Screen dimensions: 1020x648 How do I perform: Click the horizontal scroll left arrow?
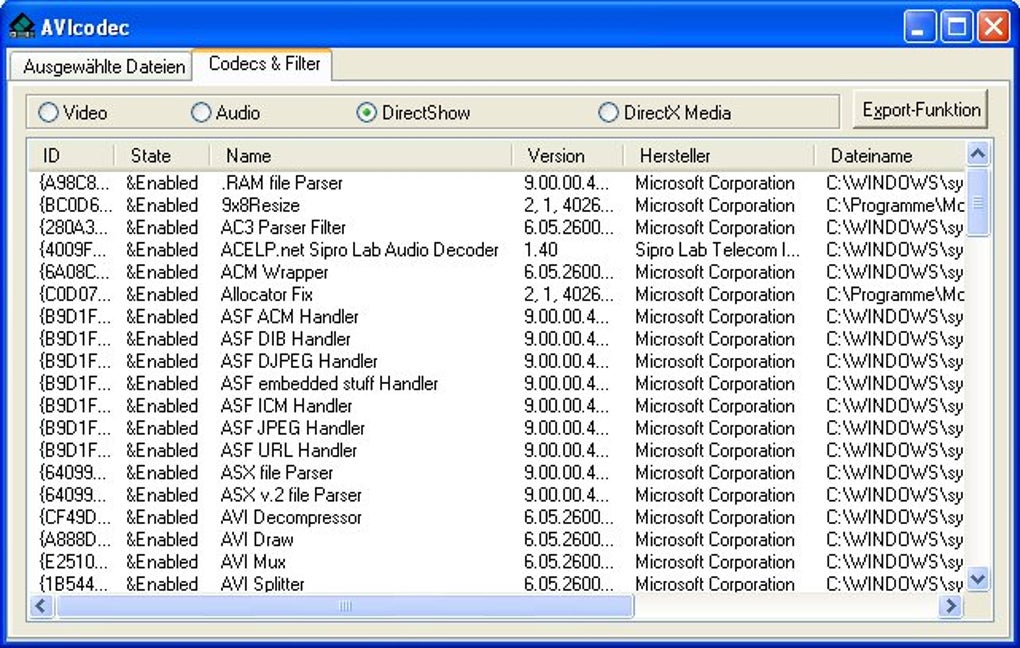(41, 606)
